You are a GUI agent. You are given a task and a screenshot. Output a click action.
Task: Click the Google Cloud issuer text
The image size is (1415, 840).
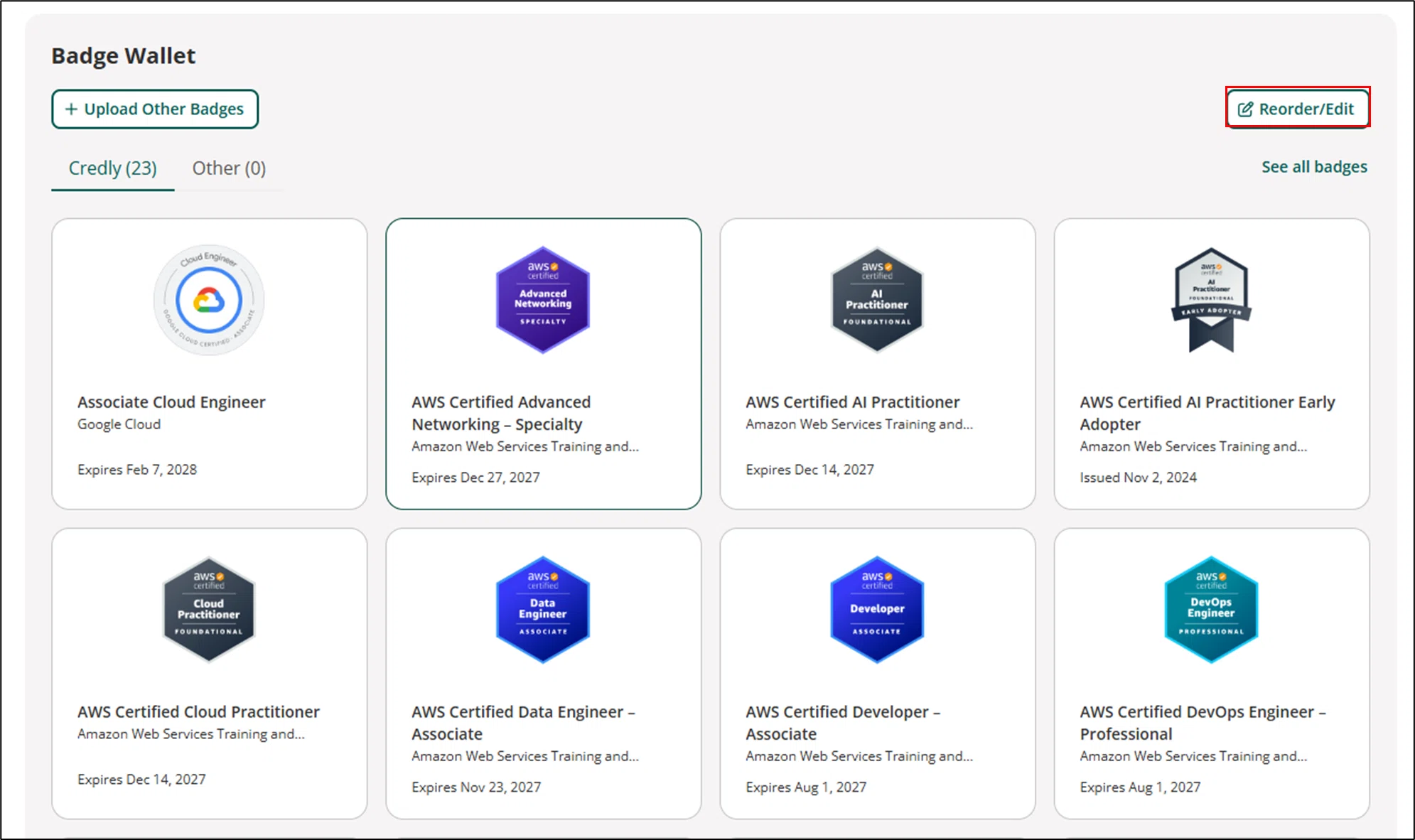(x=119, y=424)
